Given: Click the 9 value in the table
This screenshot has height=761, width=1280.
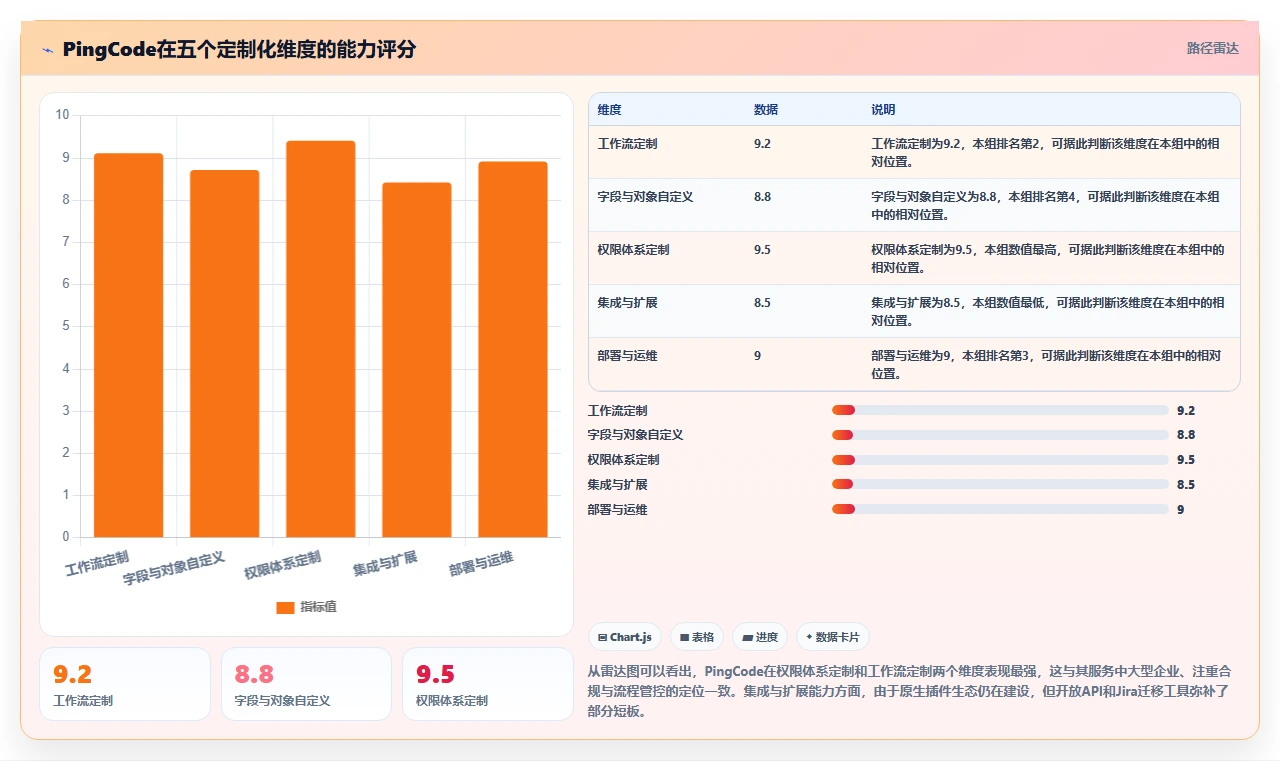Looking at the screenshot, I should click(757, 356).
